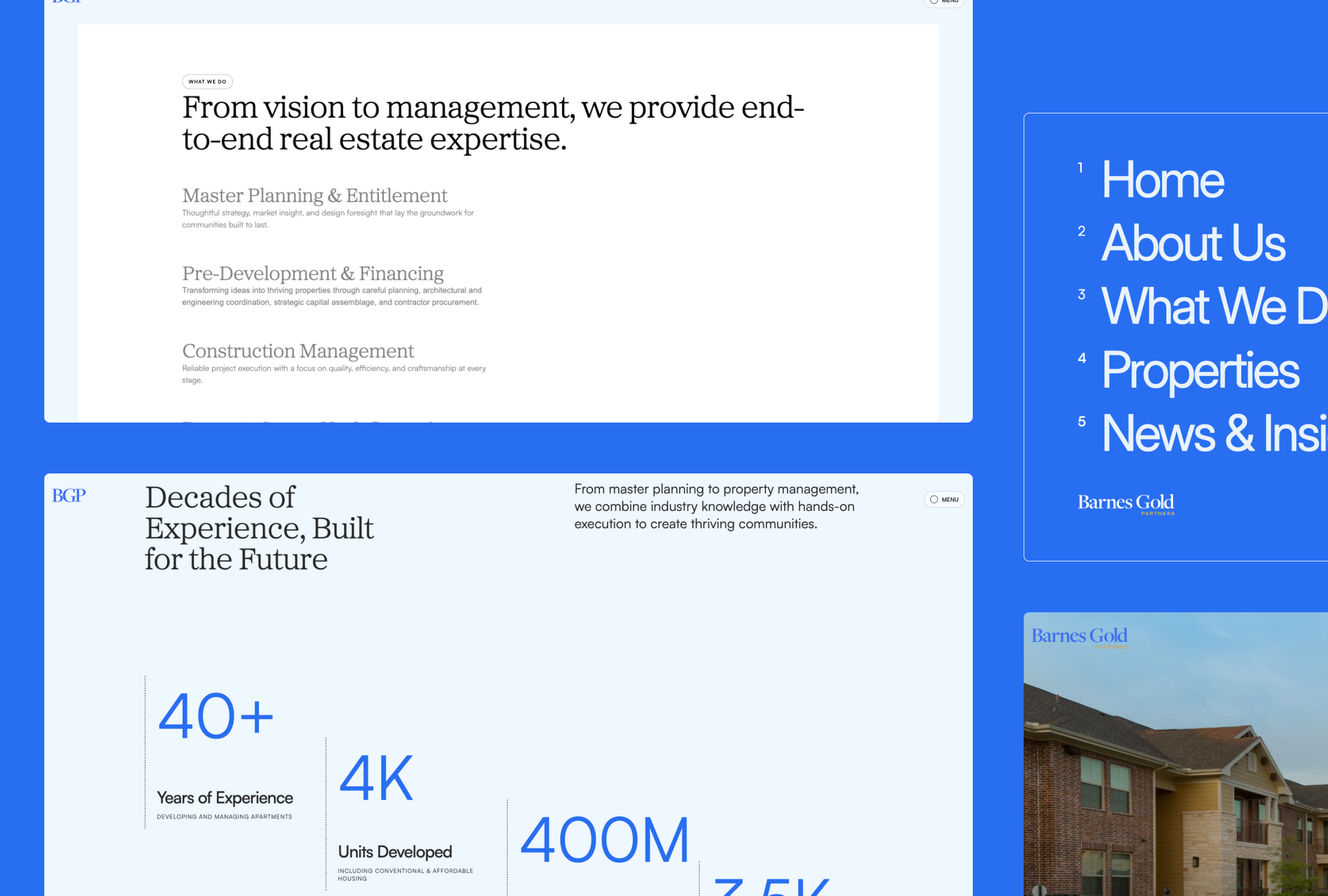
Task: Go to About Us in menu
Action: point(1193,243)
